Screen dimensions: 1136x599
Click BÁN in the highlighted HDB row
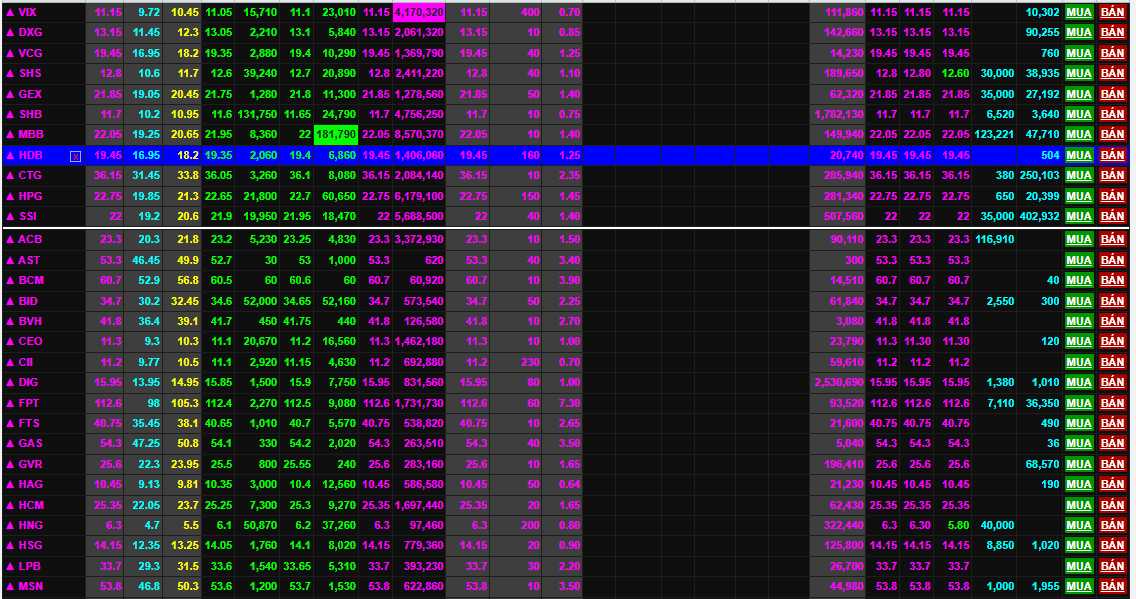(1112, 156)
